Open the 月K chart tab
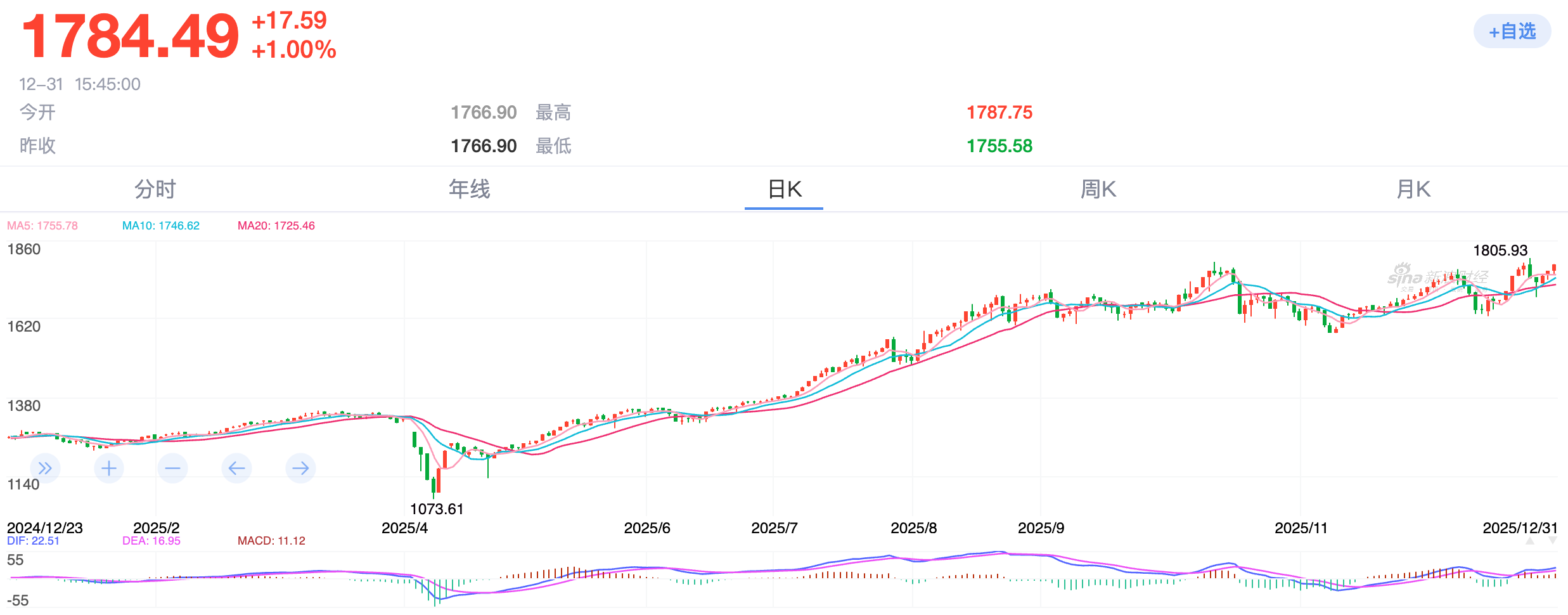The width and height of the screenshot is (1568, 615). pyautogui.click(x=1413, y=189)
